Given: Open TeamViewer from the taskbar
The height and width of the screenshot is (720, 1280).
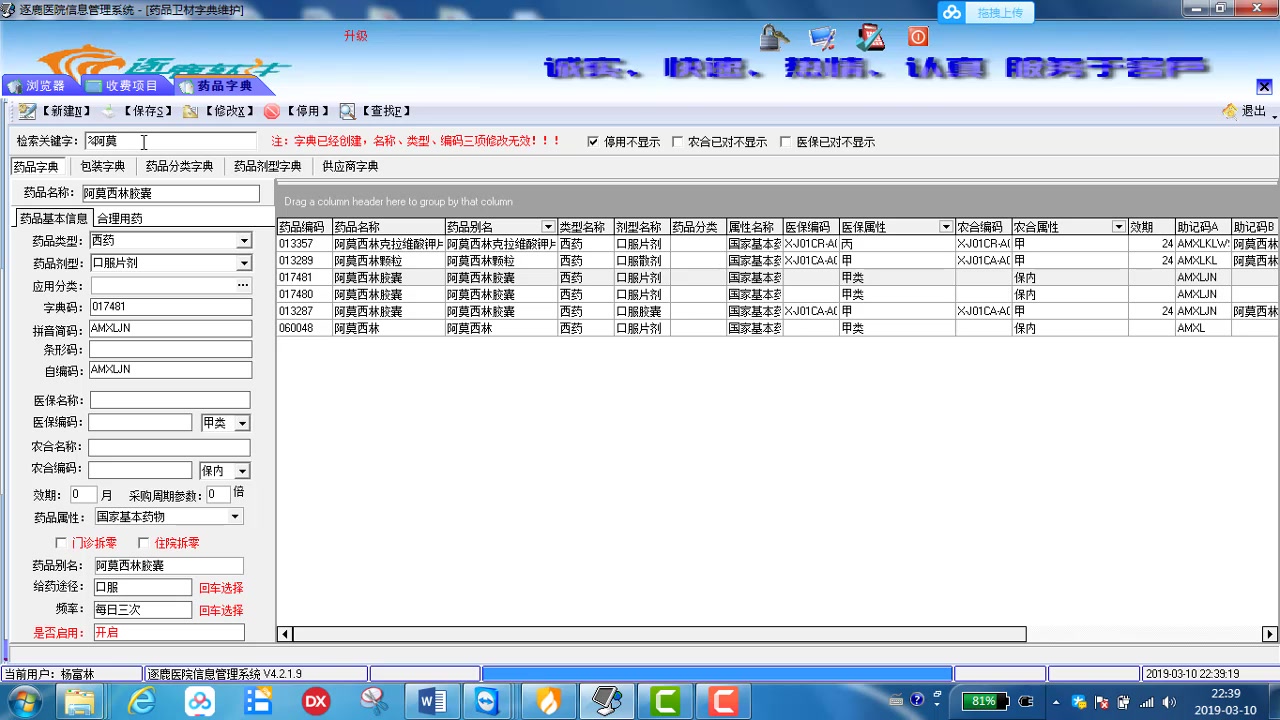Looking at the screenshot, I should click(x=489, y=701).
